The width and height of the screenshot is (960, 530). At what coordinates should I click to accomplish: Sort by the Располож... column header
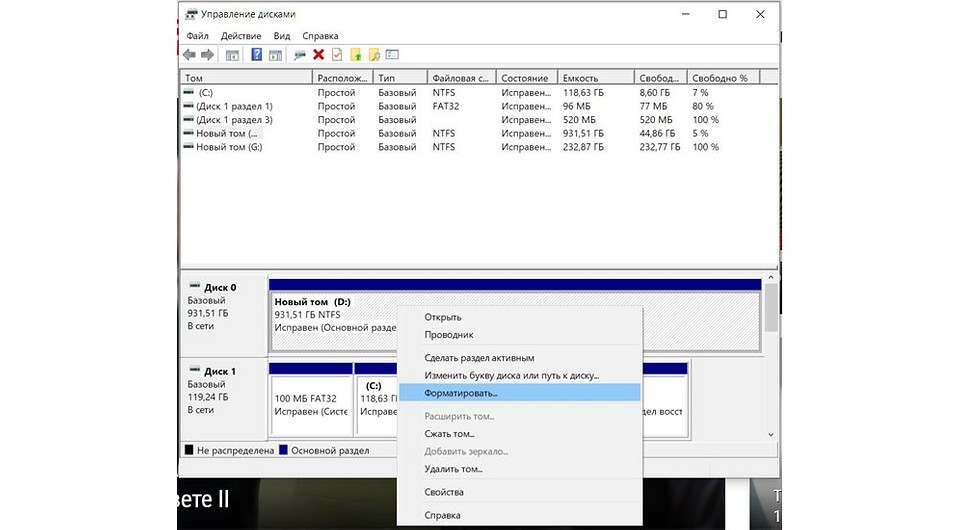coord(342,78)
